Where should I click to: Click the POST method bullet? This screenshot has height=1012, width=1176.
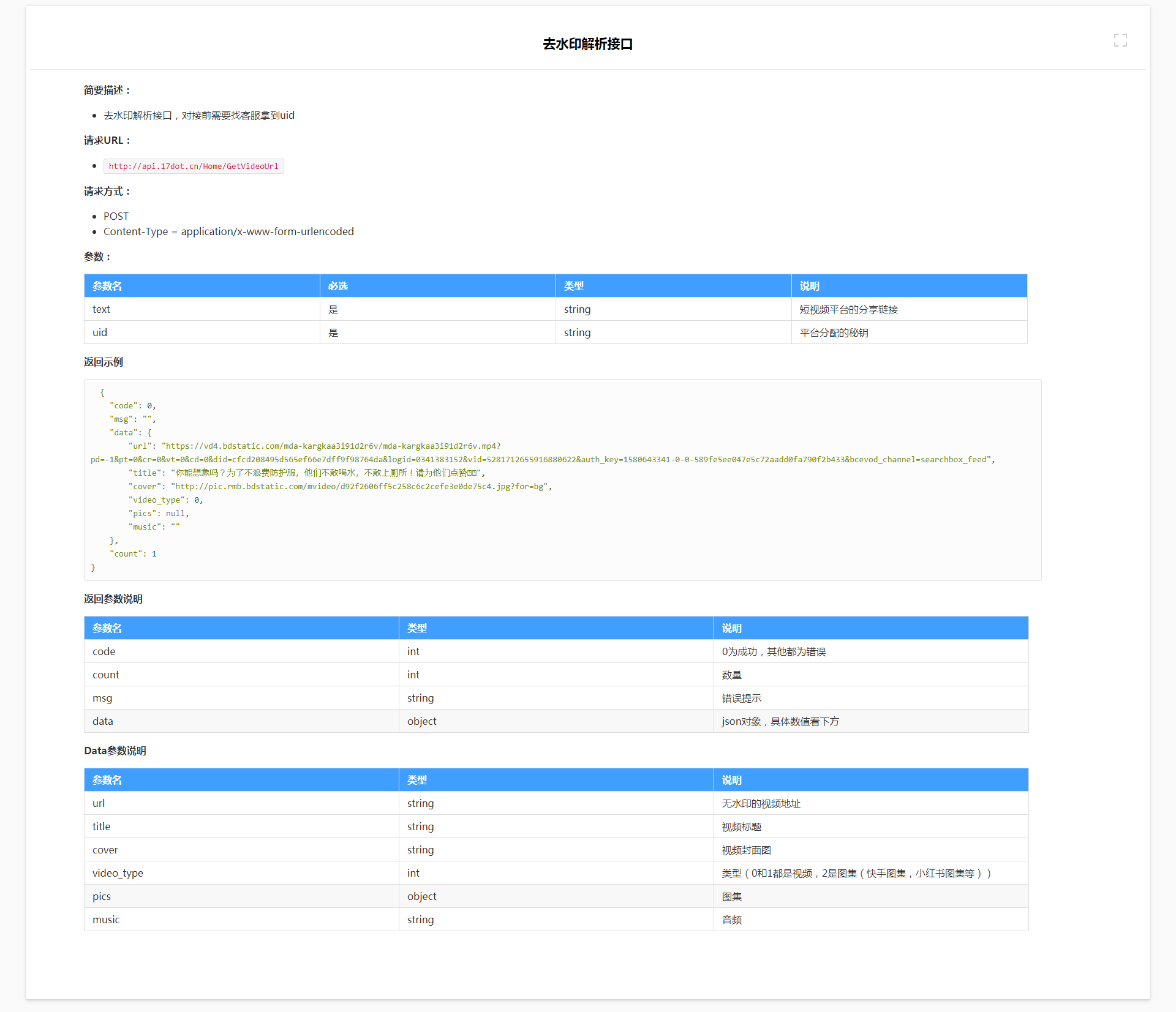tap(116, 216)
